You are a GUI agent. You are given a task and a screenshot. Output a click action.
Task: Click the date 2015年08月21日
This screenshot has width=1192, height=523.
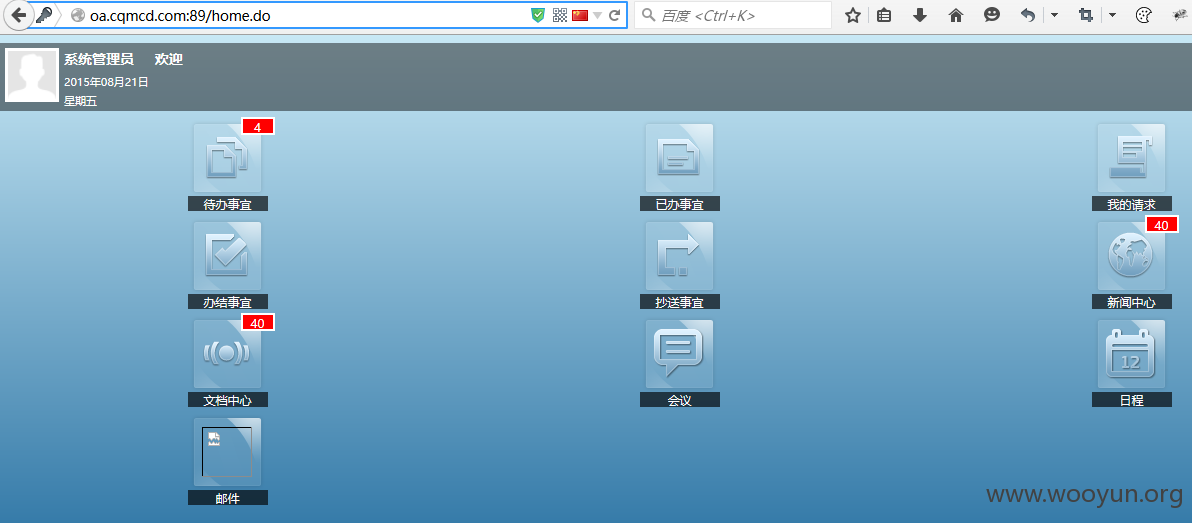point(106,82)
